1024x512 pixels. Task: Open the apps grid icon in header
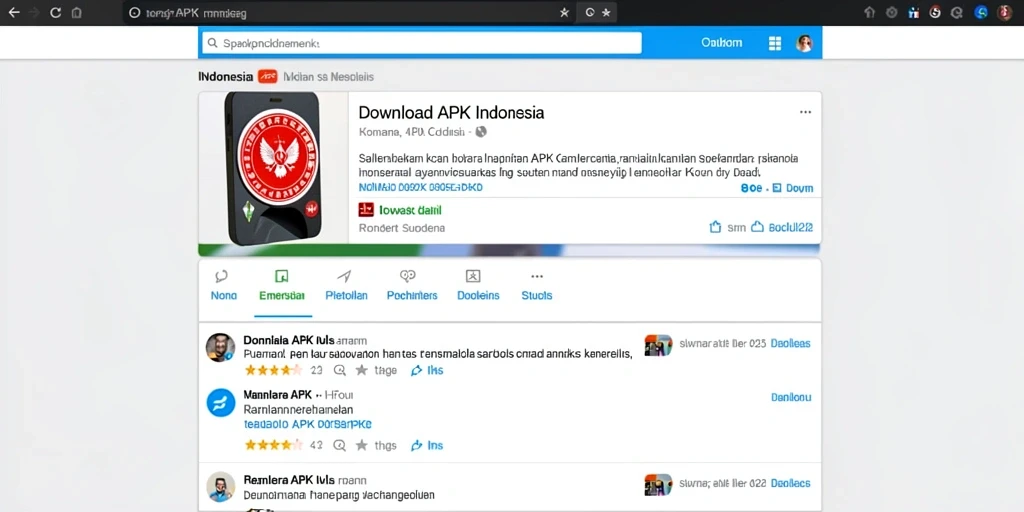pos(775,43)
